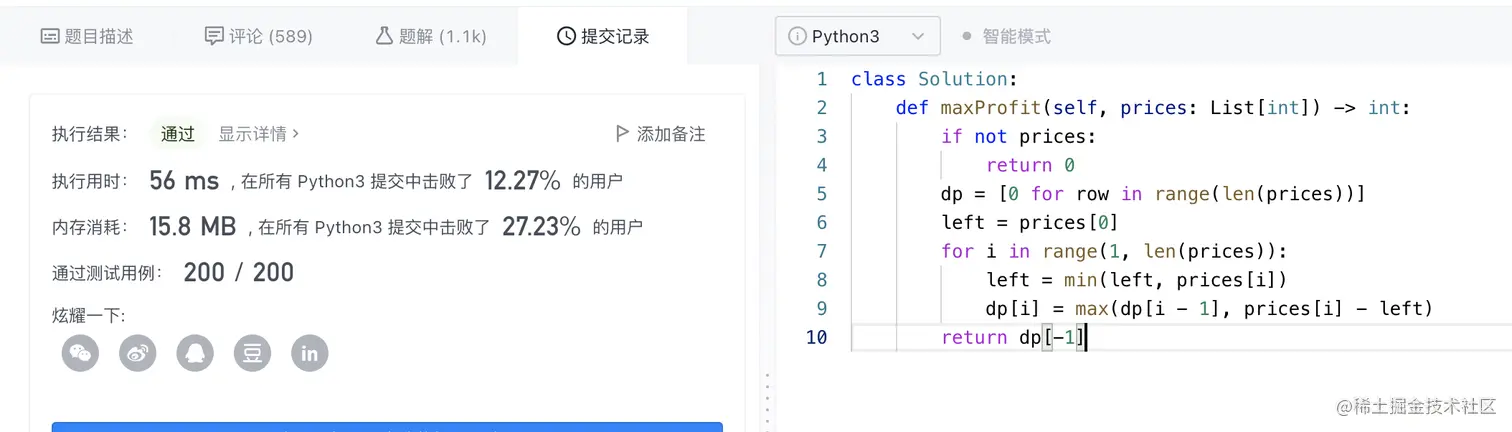This screenshot has width=1512, height=432.
Task: Click the 'class Solution:' code line
Action: (x=934, y=79)
